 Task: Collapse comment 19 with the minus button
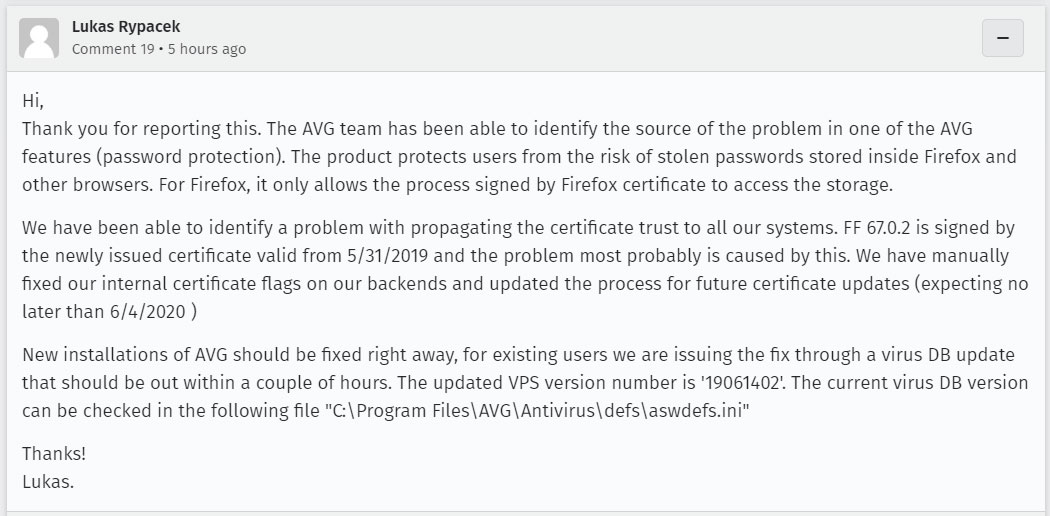(x=1002, y=38)
